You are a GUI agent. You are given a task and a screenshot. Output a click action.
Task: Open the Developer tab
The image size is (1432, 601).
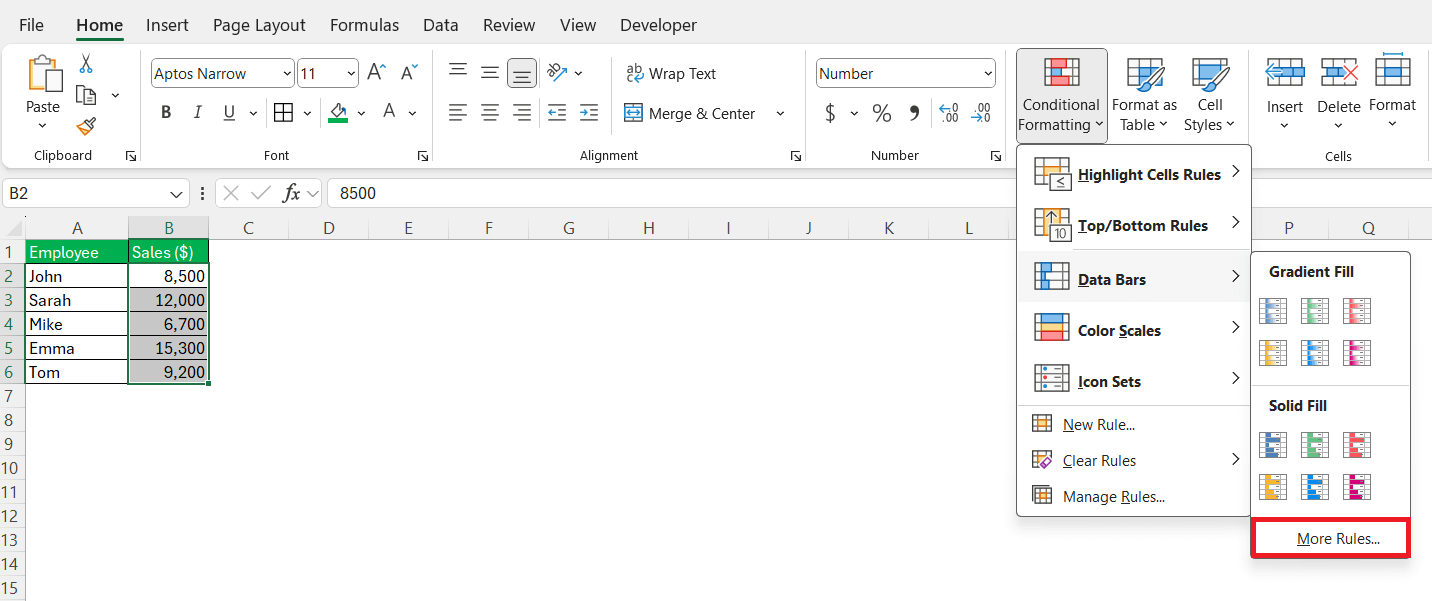click(x=658, y=25)
